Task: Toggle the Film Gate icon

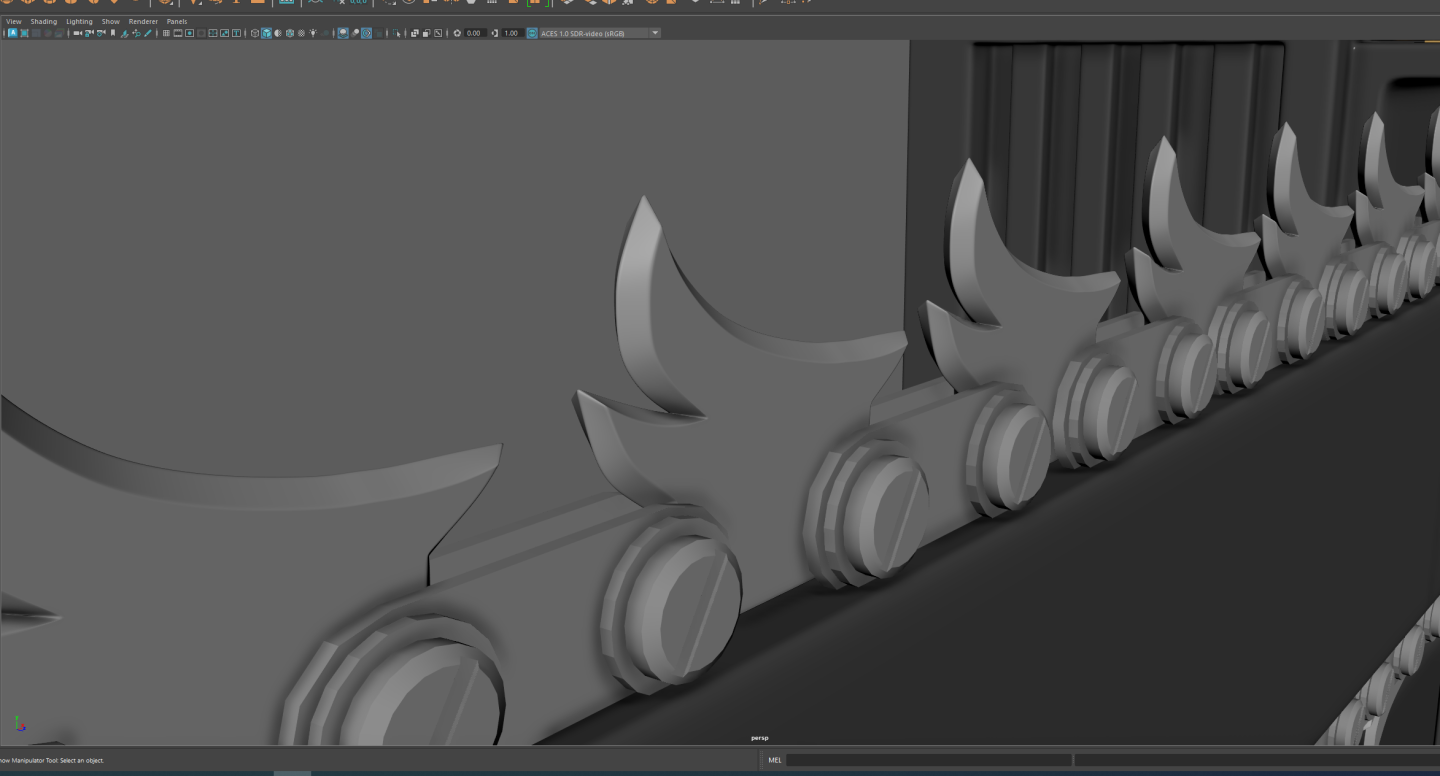Action: click(178, 33)
